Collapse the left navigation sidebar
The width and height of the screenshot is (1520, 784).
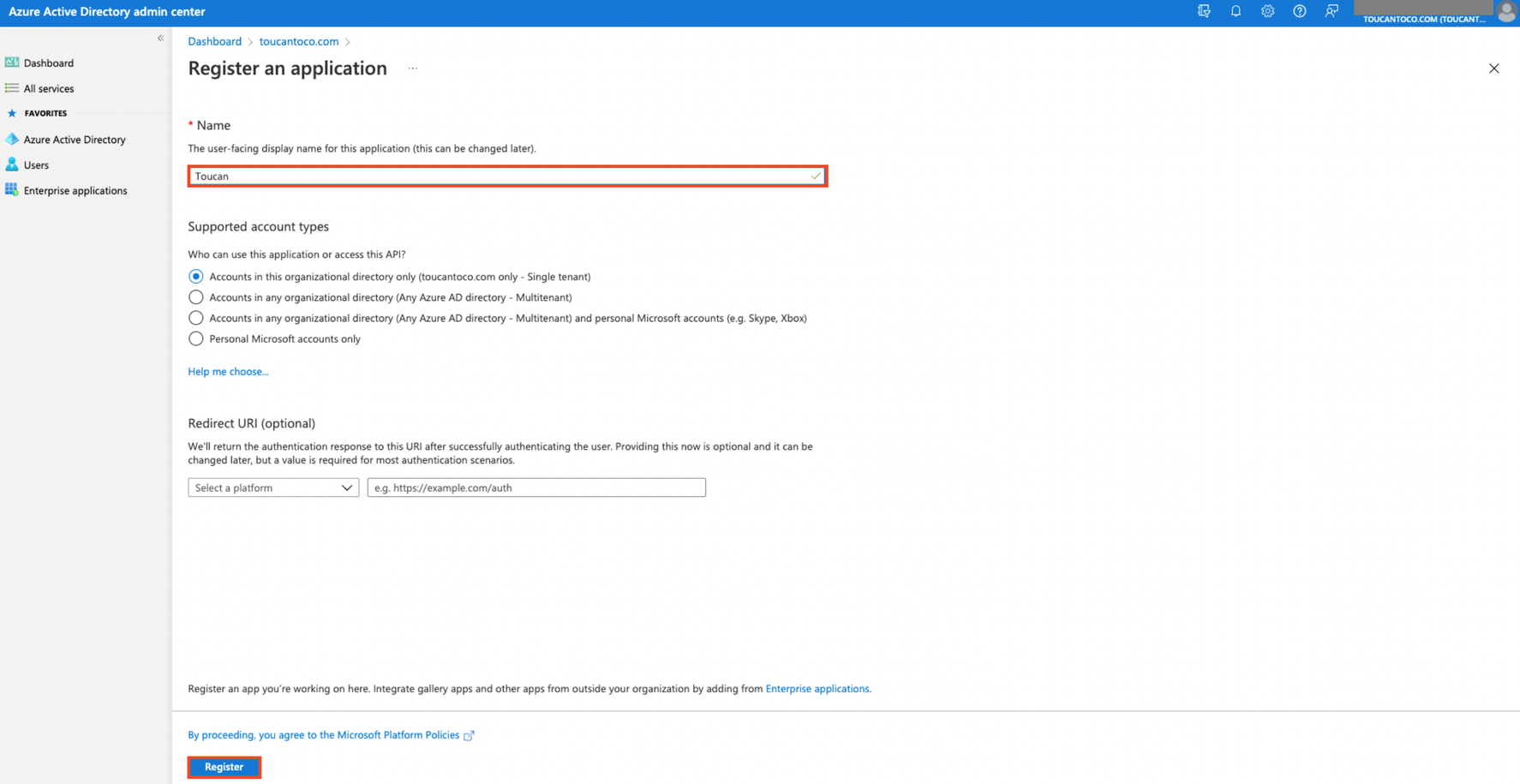click(160, 38)
